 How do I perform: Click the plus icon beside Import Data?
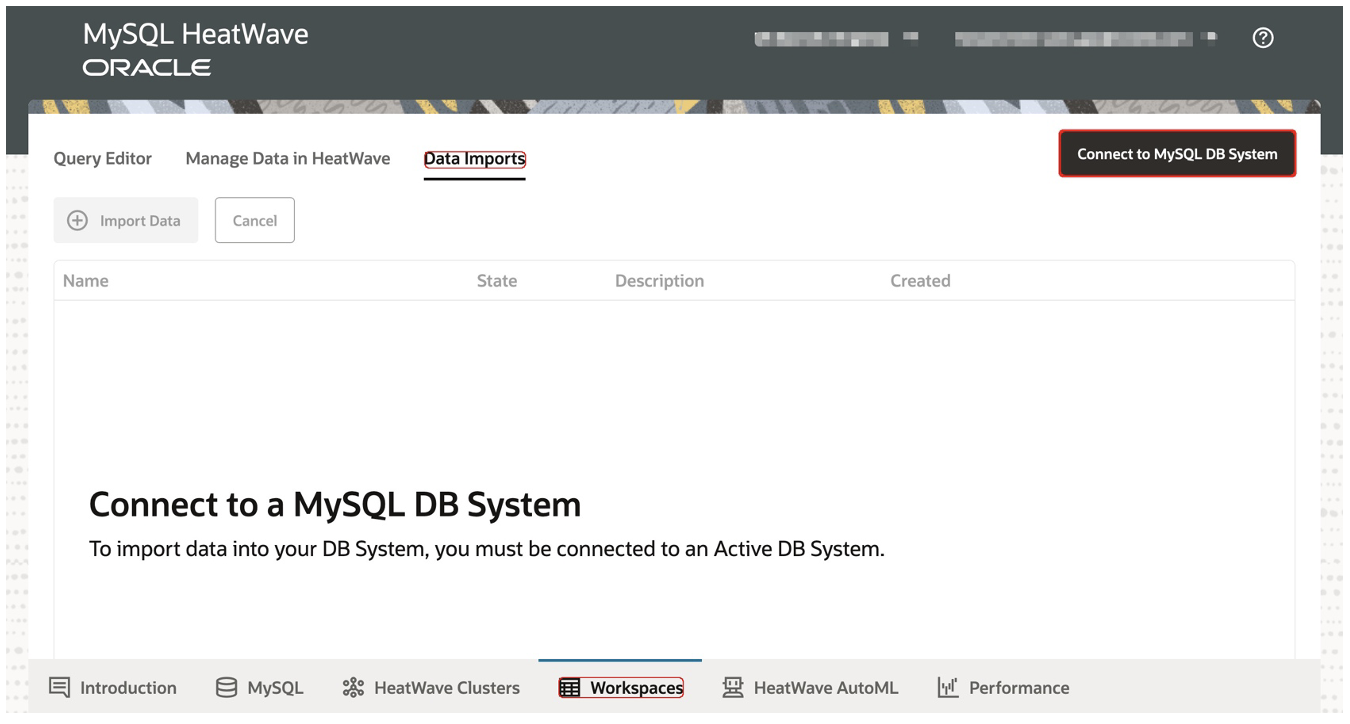[77, 220]
